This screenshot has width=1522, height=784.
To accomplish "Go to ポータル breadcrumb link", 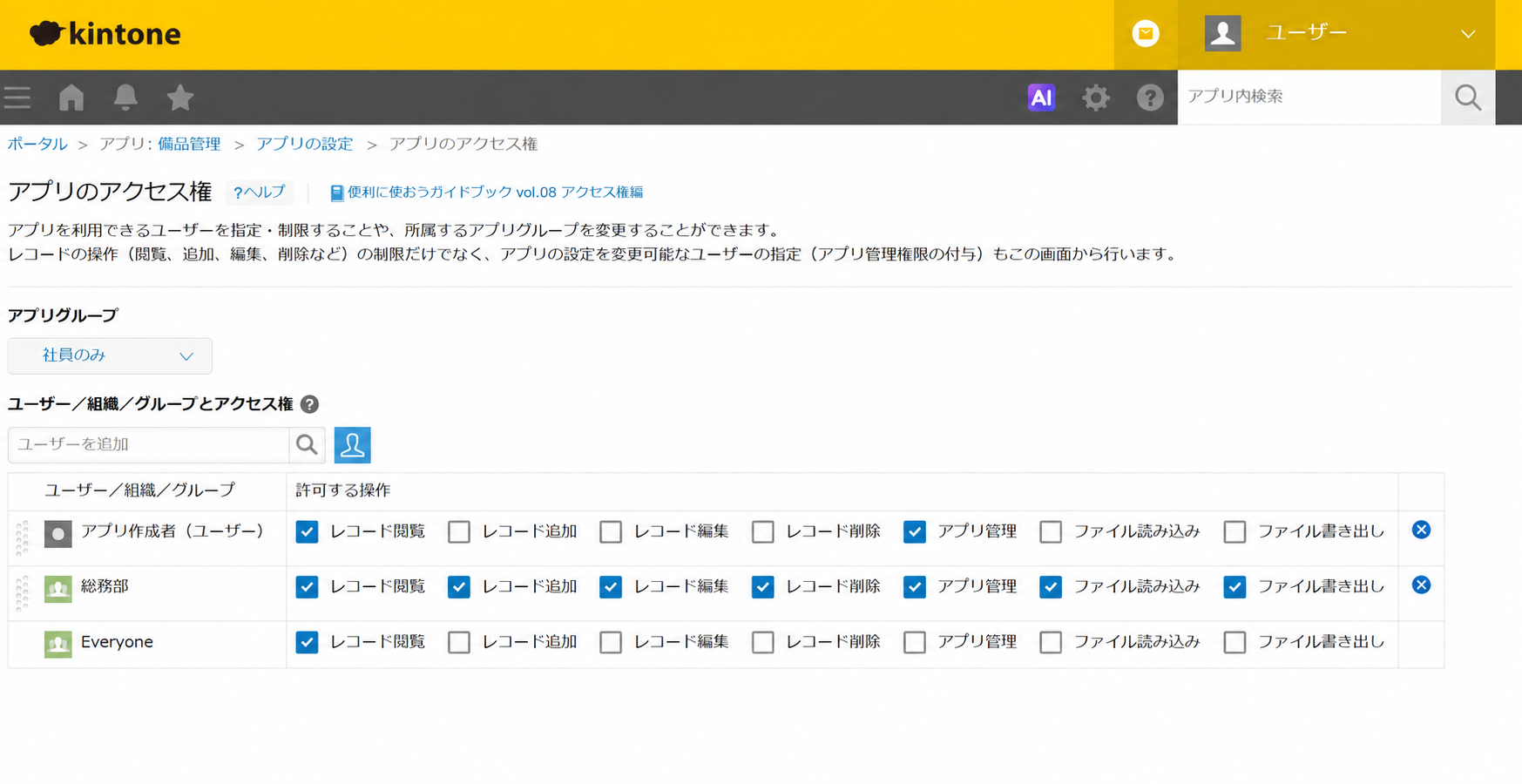I will [x=37, y=145].
